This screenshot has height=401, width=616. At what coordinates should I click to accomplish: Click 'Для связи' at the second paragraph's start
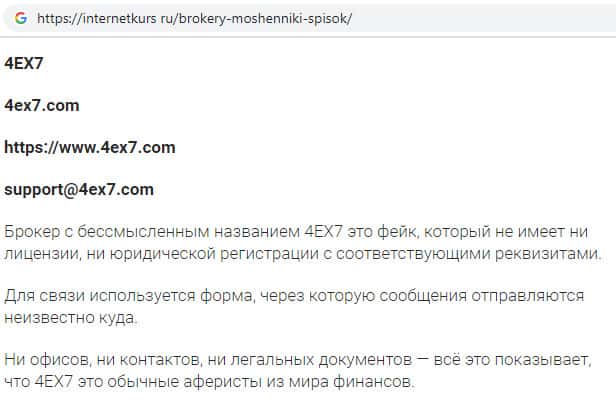39,296
